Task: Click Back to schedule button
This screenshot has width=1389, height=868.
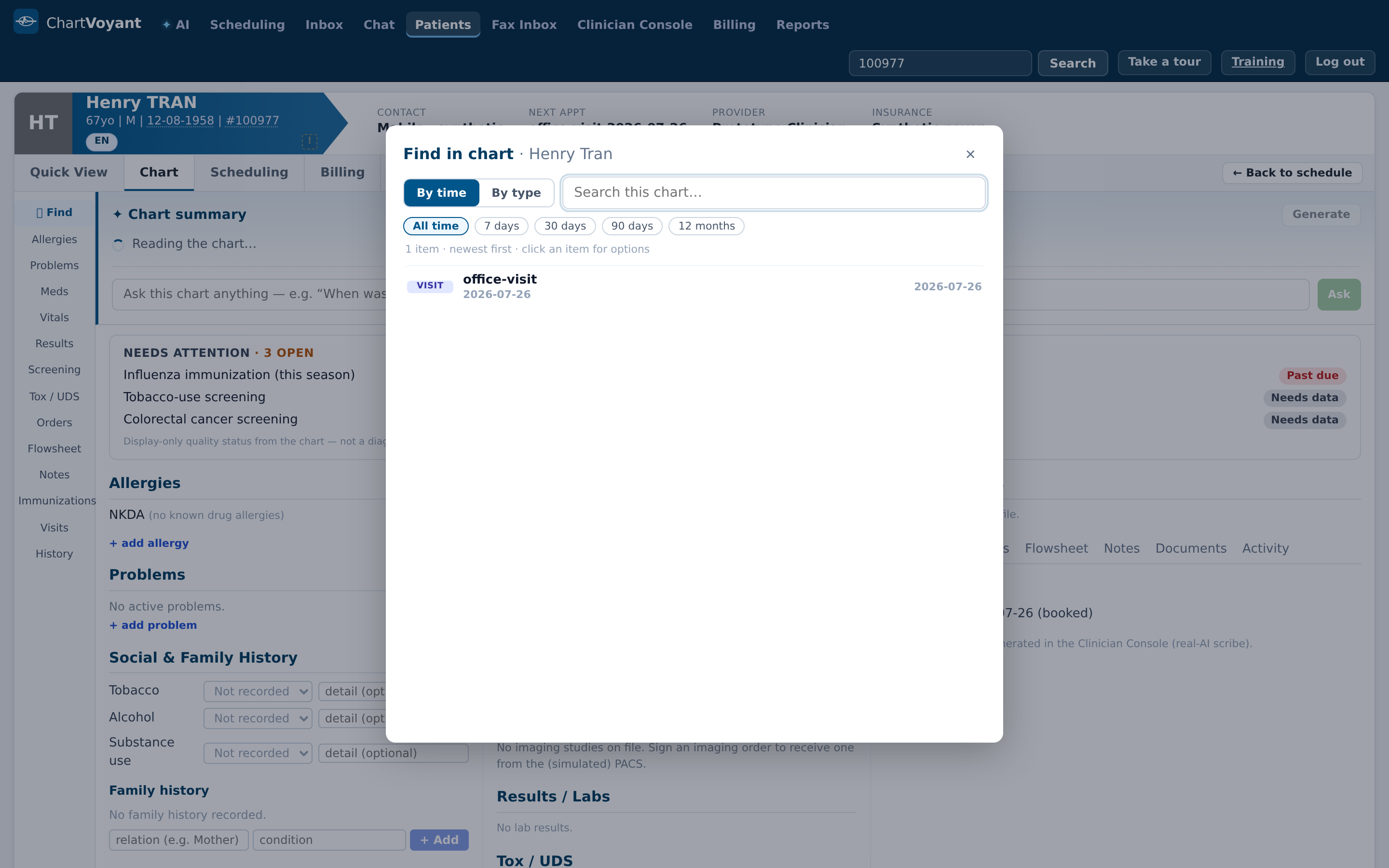Action: tap(1292, 173)
